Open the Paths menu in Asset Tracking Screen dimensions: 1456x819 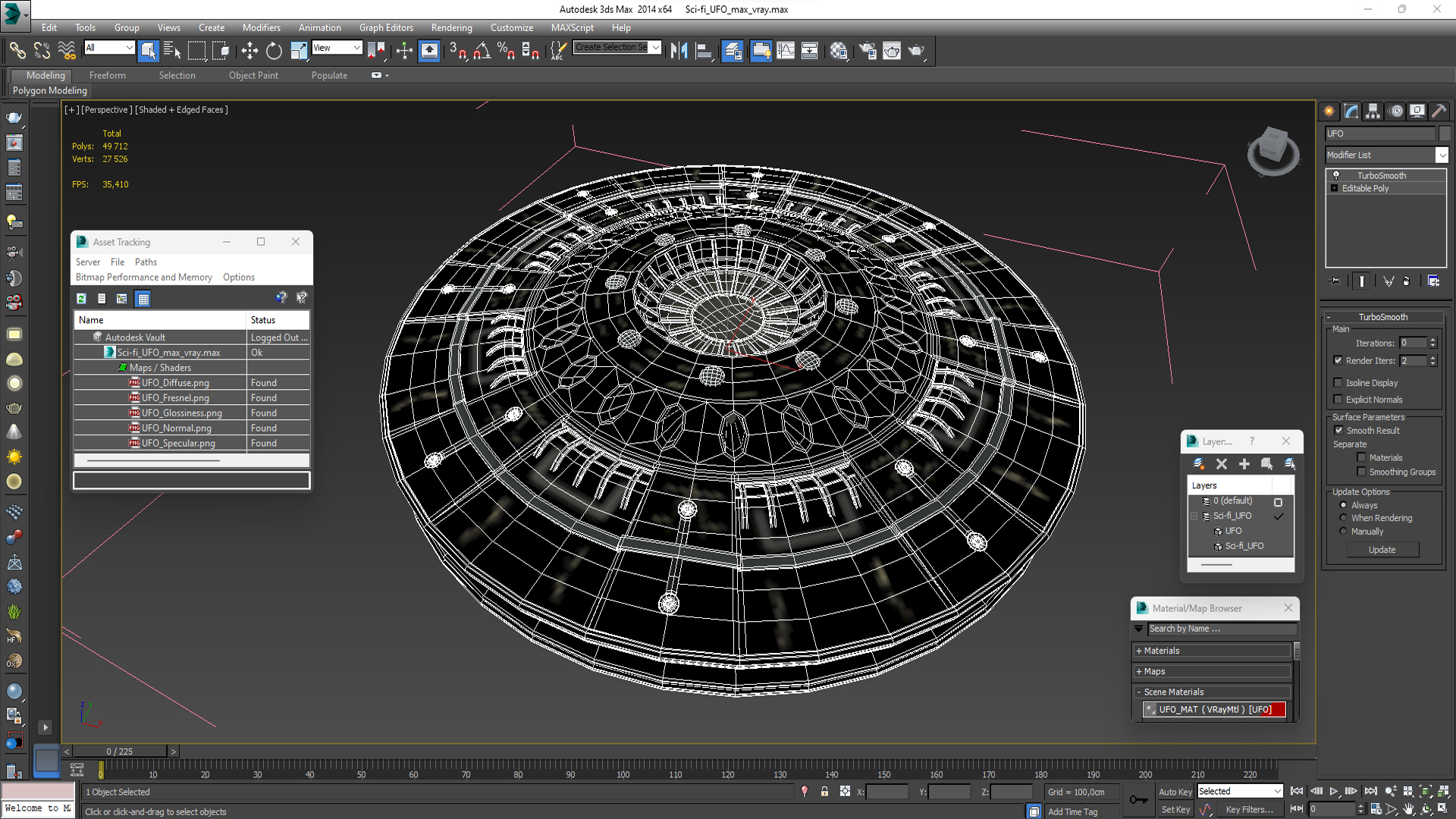tap(146, 262)
